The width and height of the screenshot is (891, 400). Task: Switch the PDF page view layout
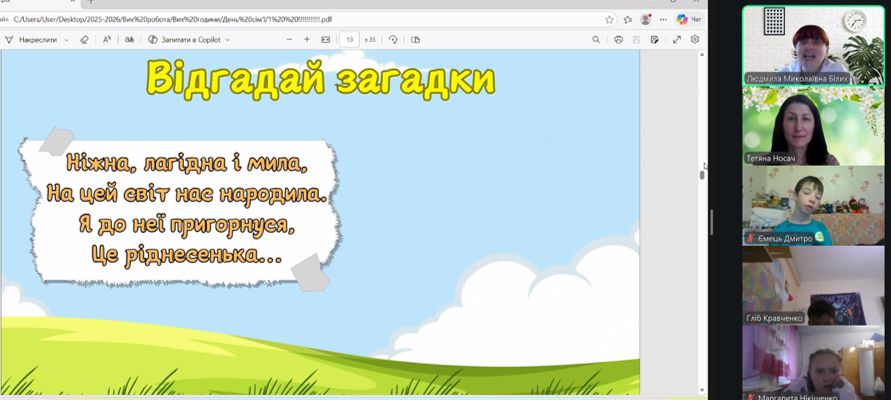pos(415,40)
